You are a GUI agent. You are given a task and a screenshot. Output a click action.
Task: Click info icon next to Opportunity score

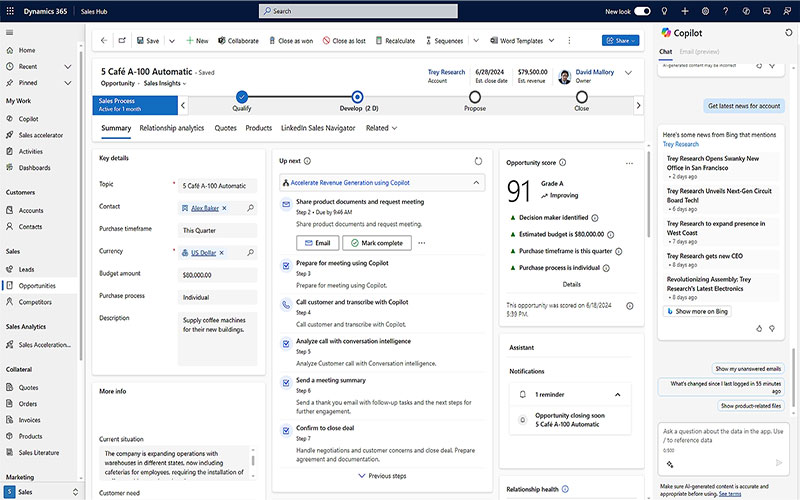tap(562, 163)
